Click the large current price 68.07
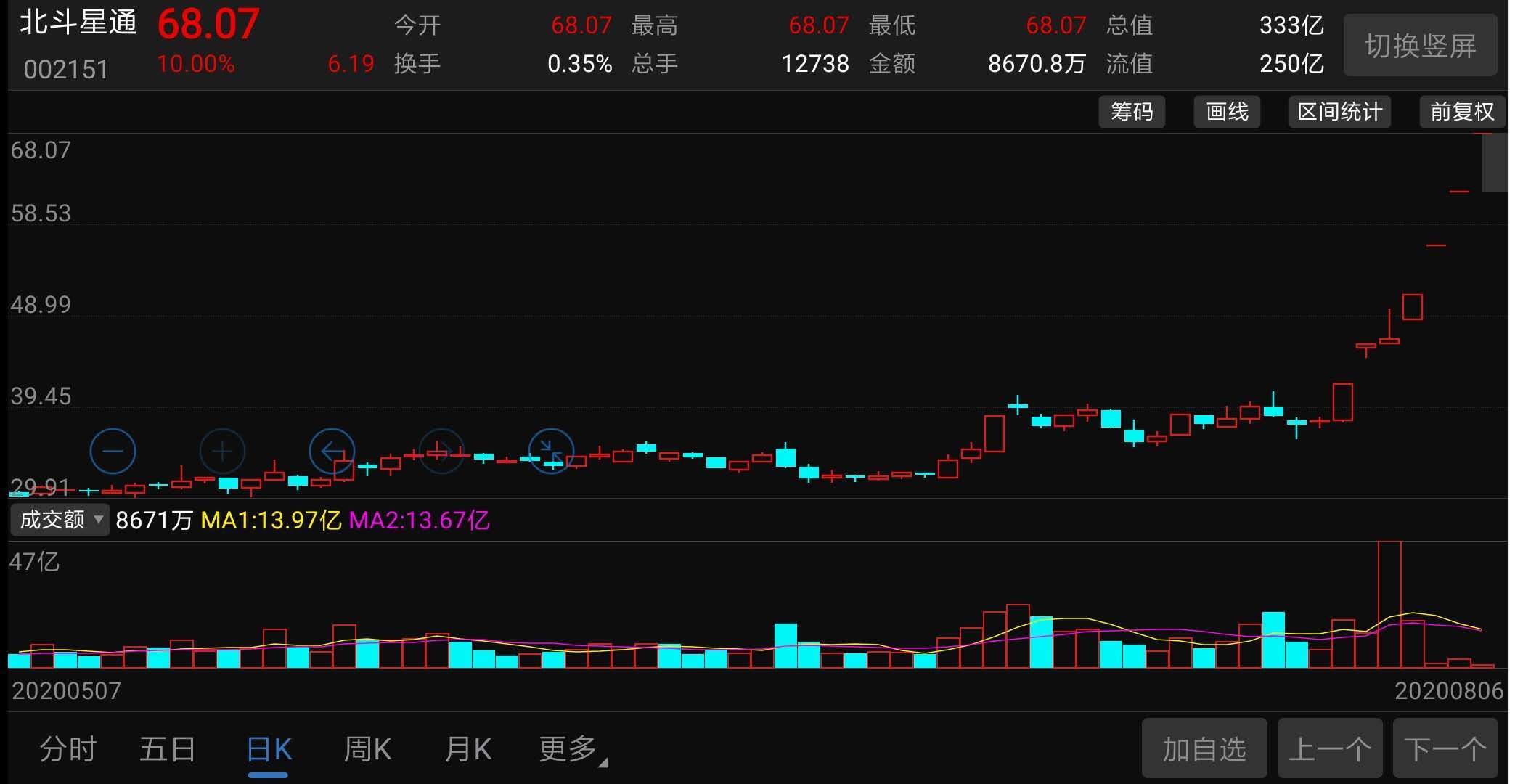Viewport: 1515px width, 784px height. click(208, 24)
